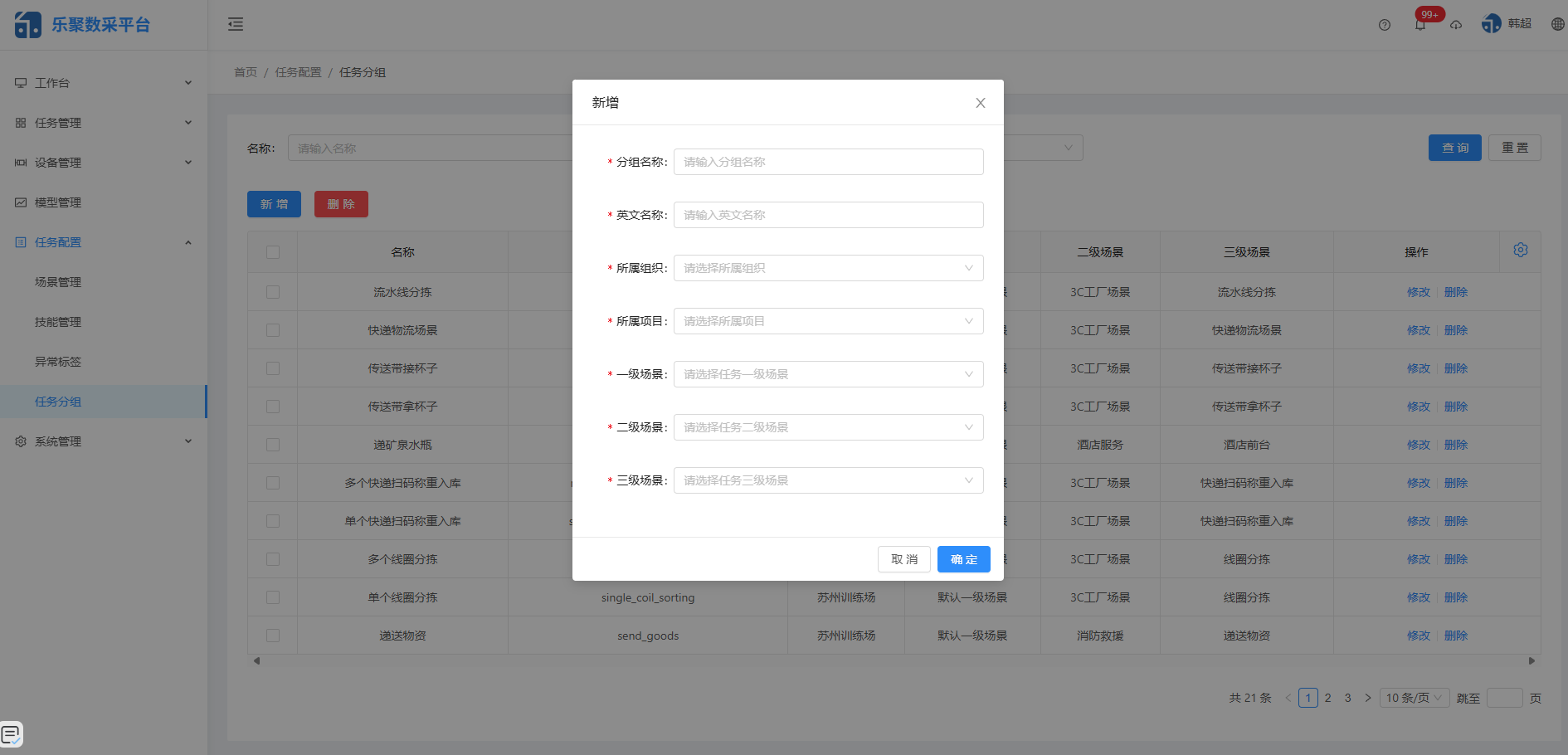Expand the 任务管理 sidebar menu
1568x755 pixels.
click(x=58, y=122)
